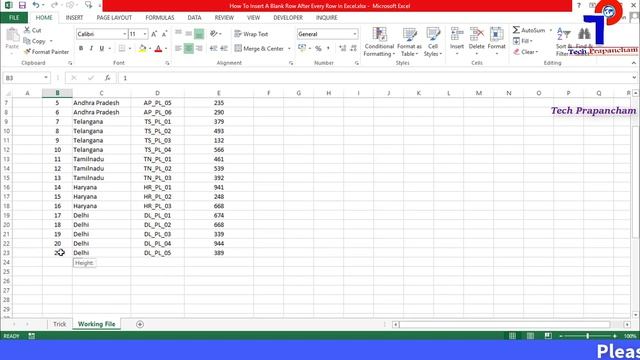Decrease decimal places

(353, 49)
